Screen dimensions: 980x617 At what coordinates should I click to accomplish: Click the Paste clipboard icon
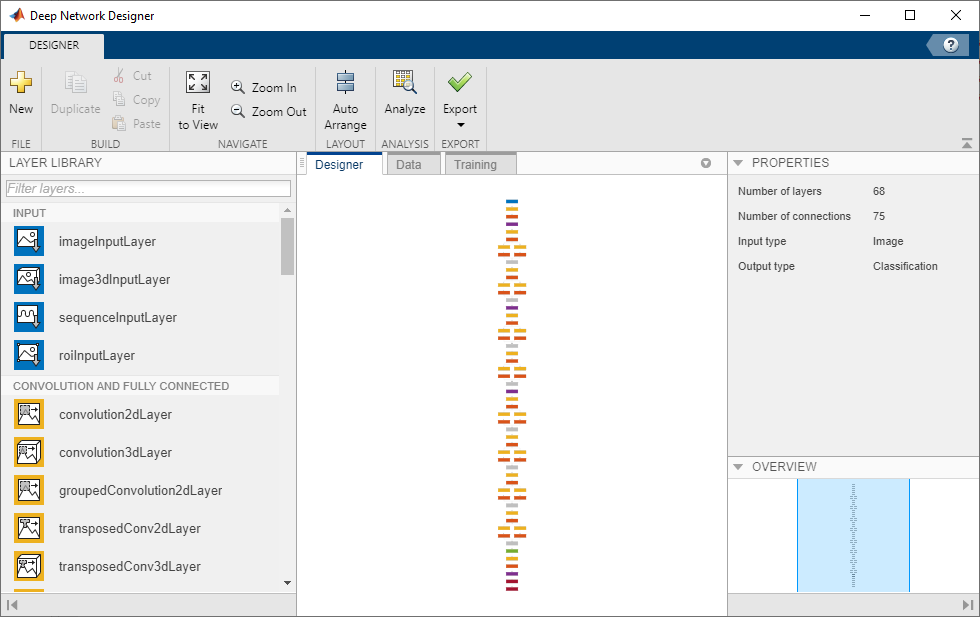pos(119,123)
